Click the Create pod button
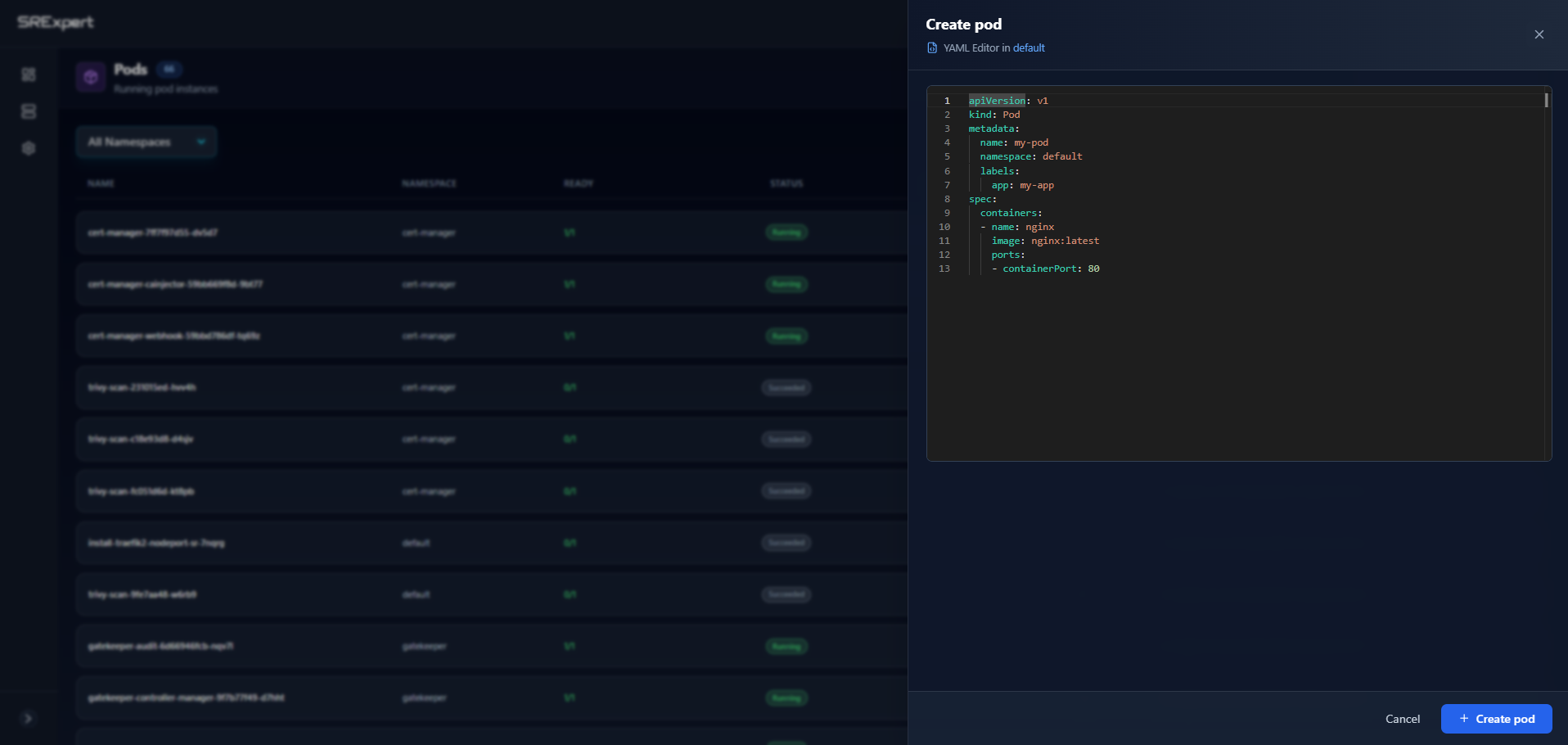Screen dimensions: 1568x745 pyautogui.click(x=1497, y=718)
